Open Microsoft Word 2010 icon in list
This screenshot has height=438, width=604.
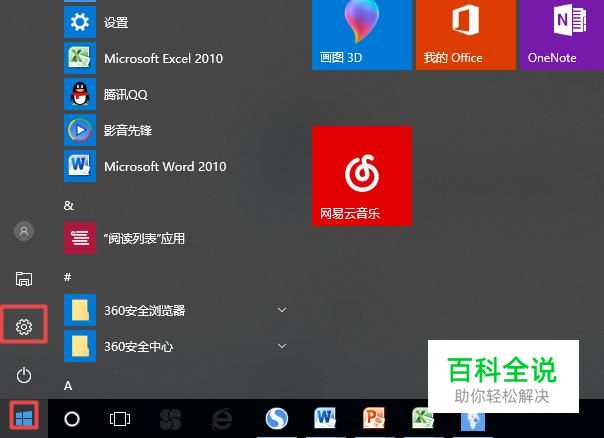tap(80, 166)
